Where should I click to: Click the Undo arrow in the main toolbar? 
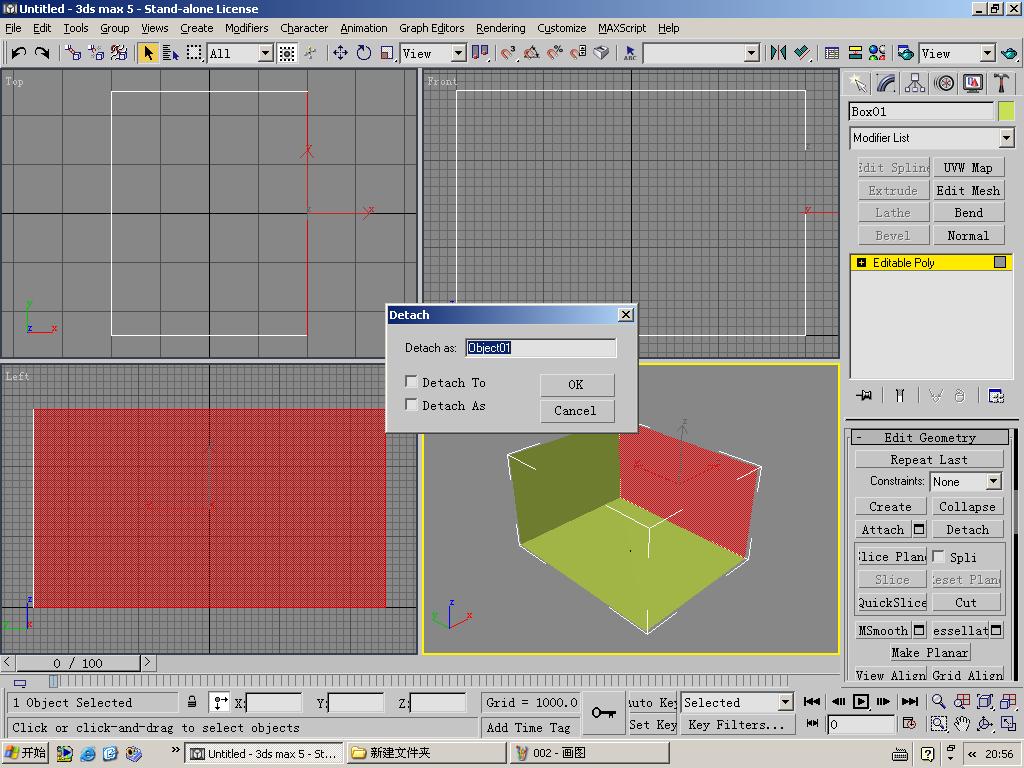(x=18, y=53)
